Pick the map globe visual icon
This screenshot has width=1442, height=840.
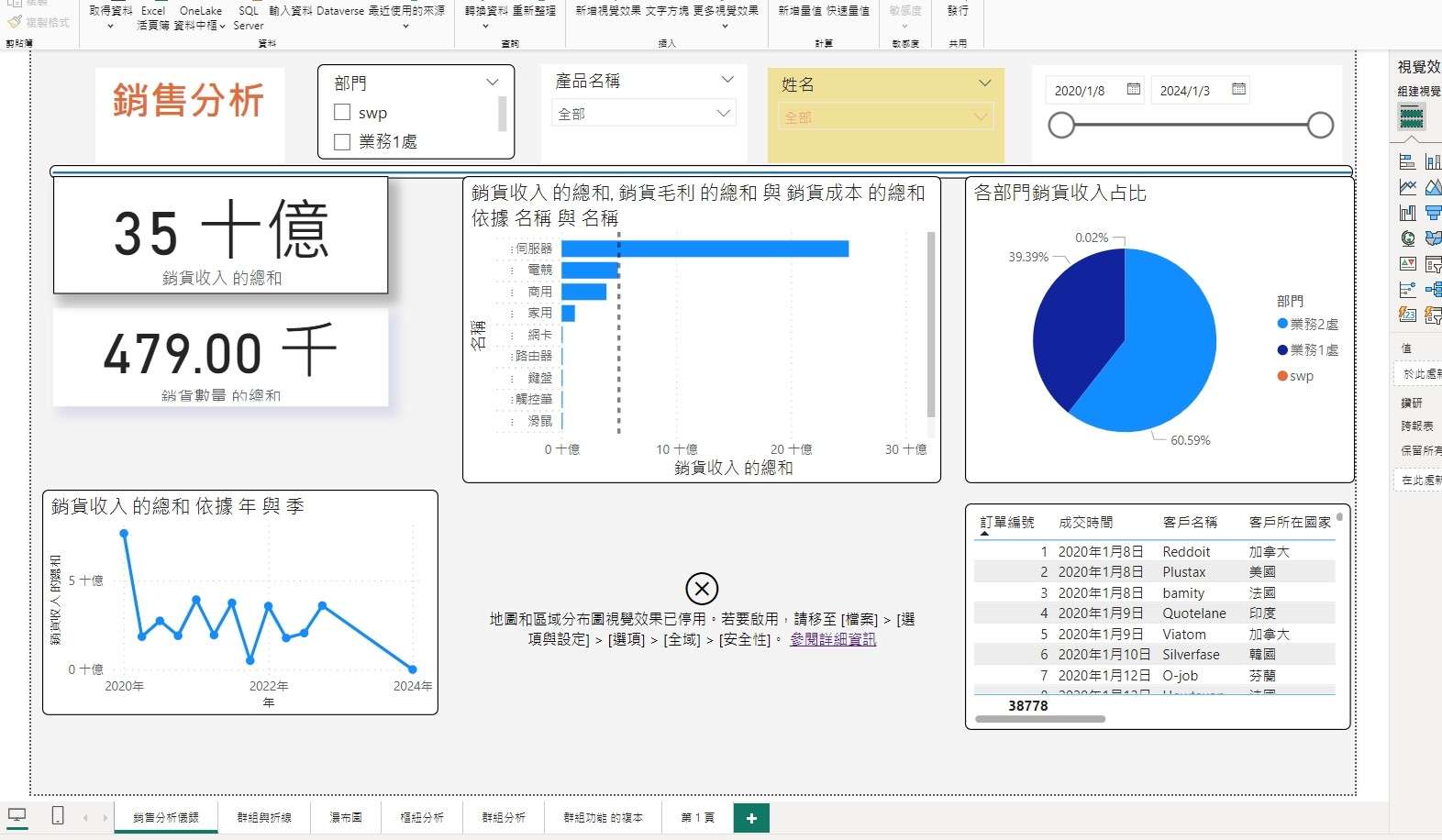pos(1407,238)
